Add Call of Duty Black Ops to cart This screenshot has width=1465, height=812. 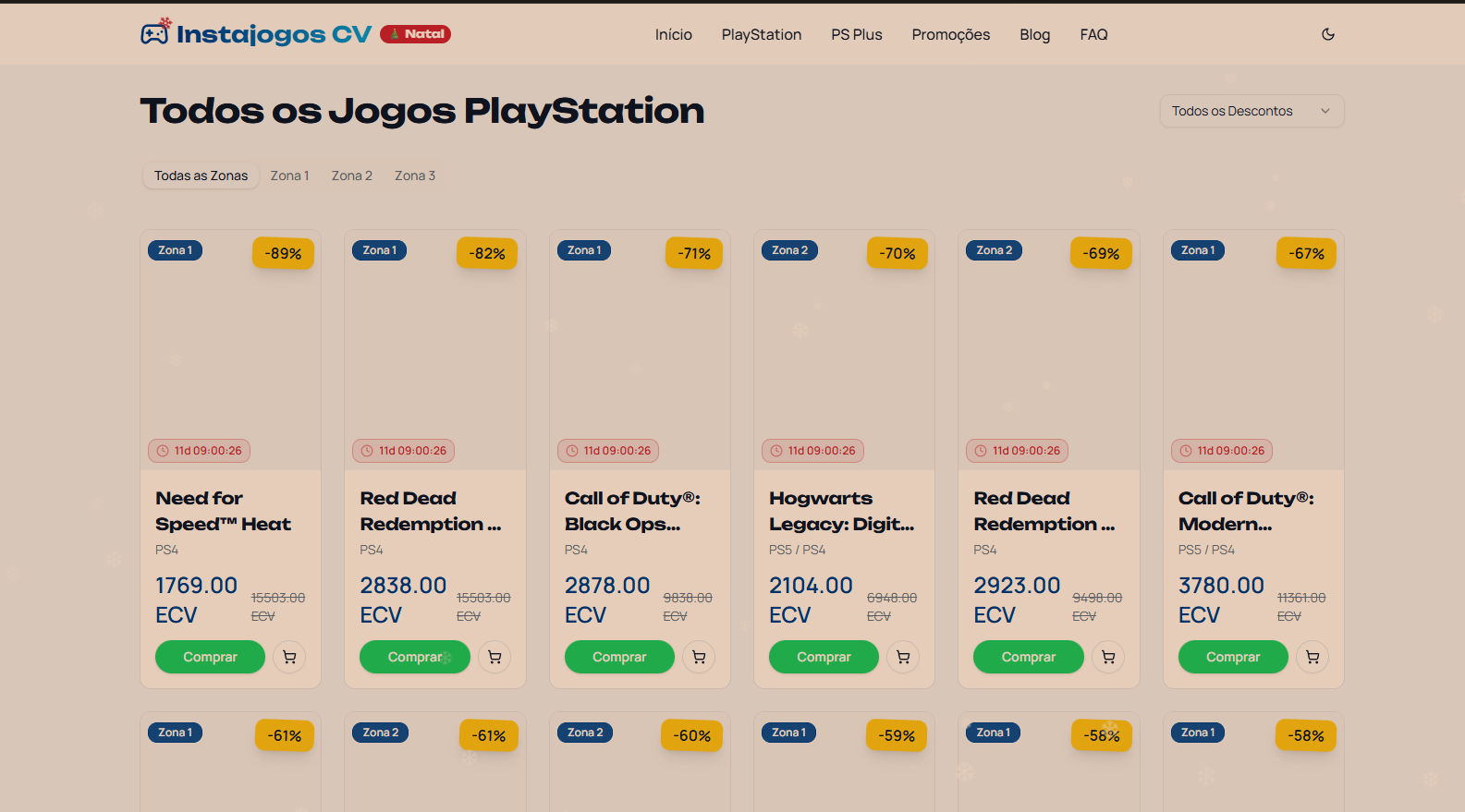coord(699,657)
